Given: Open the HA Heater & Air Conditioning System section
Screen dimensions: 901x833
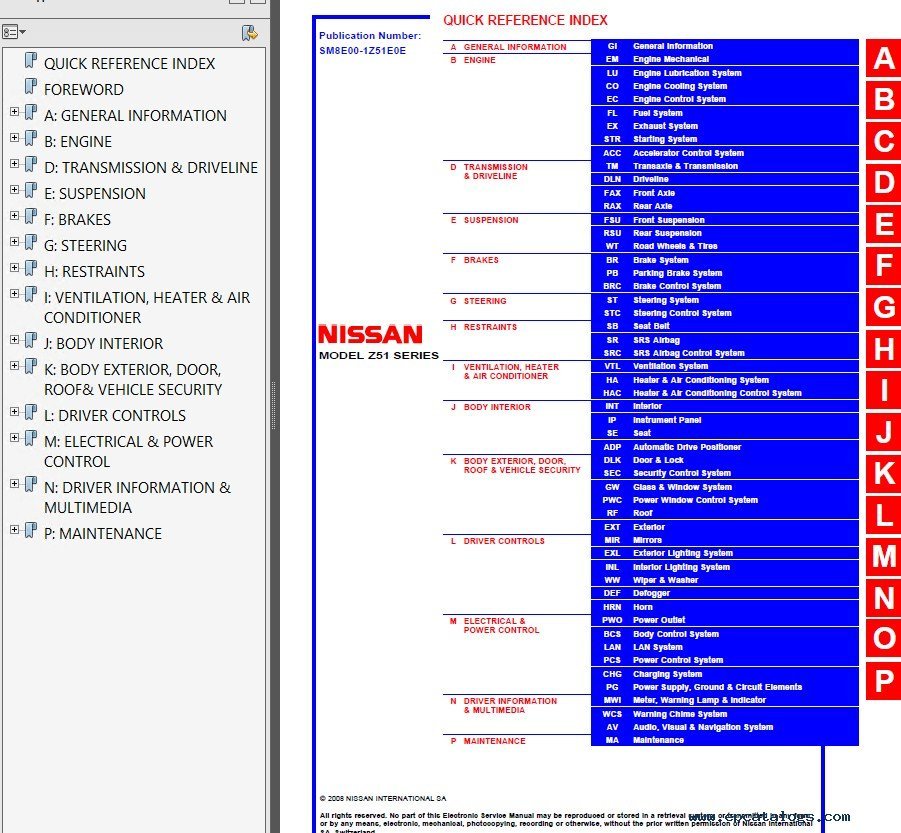Looking at the screenshot, I should coord(725,380).
